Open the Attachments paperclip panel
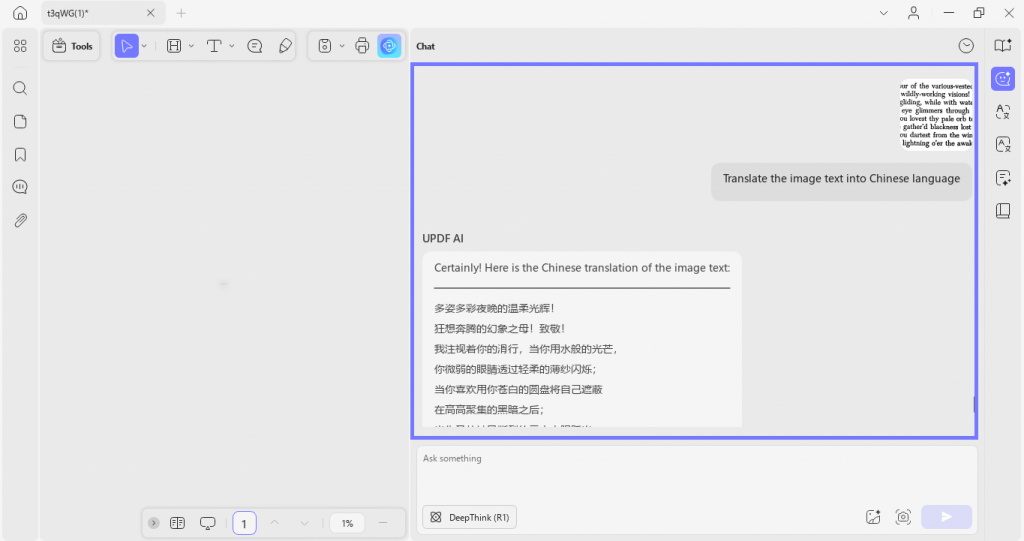This screenshot has height=541, width=1024. pyautogui.click(x=20, y=220)
